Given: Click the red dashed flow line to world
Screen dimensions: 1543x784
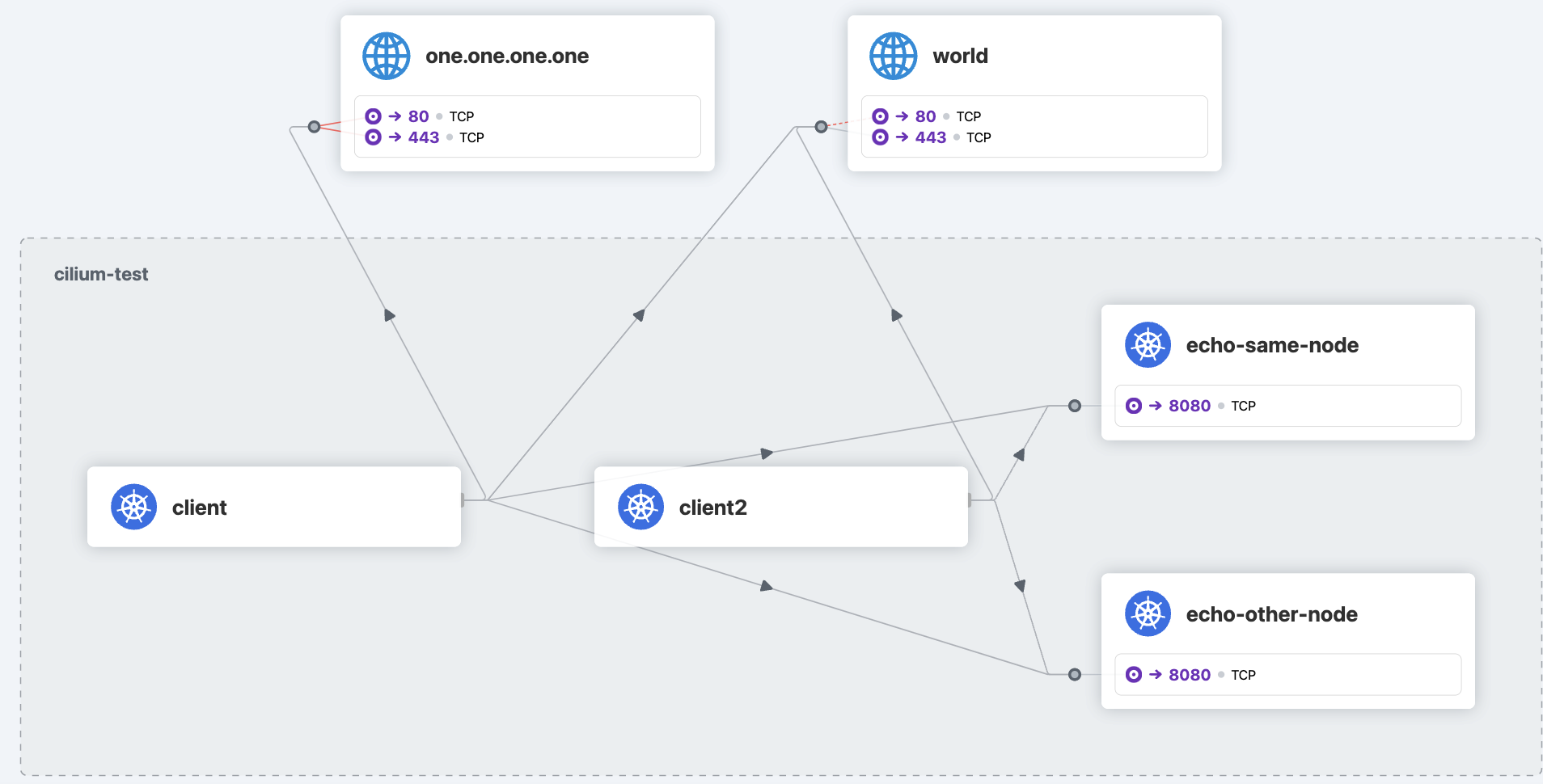Looking at the screenshot, I should tap(839, 123).
